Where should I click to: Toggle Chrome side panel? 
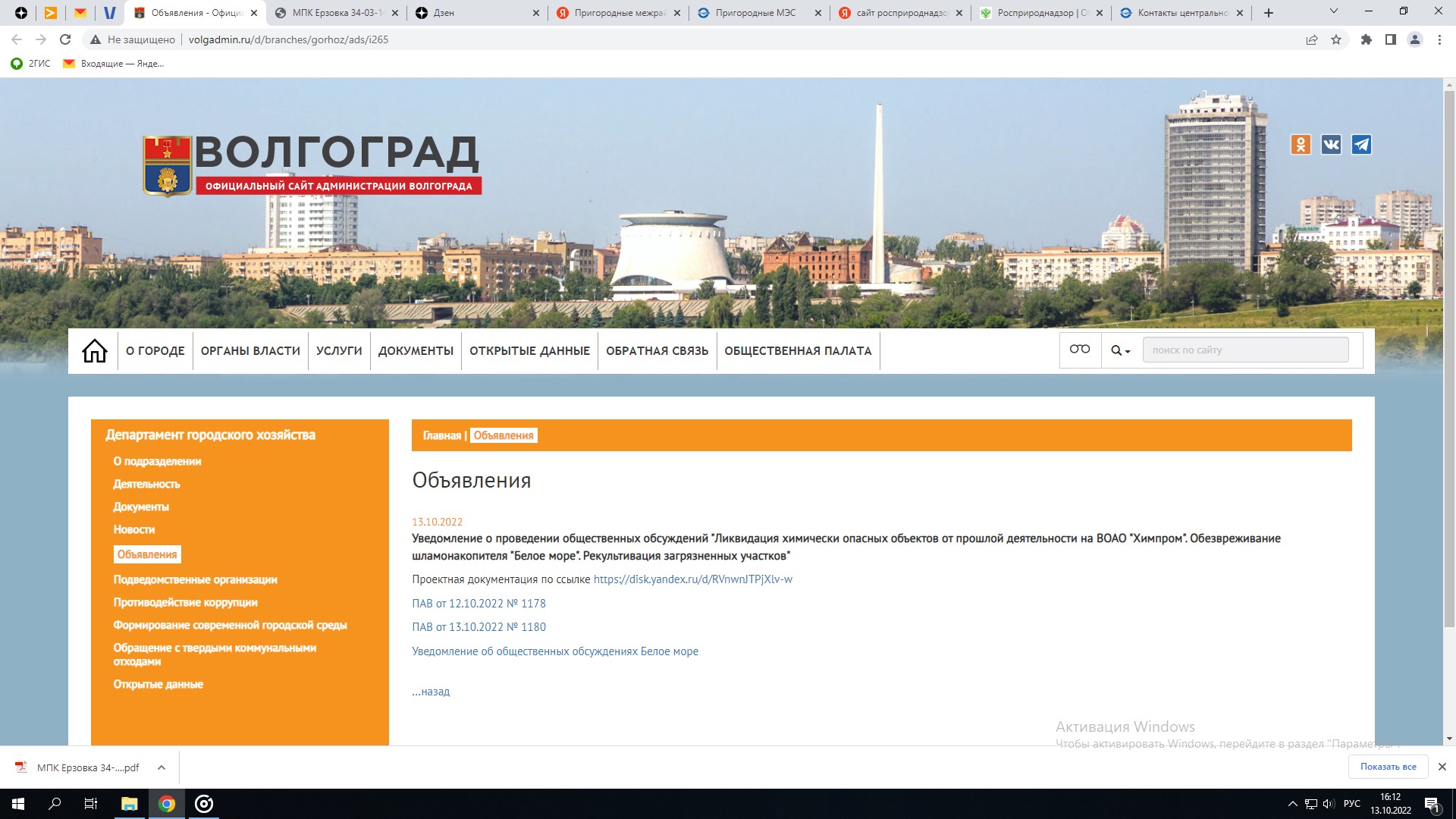tap(1390, 39)
